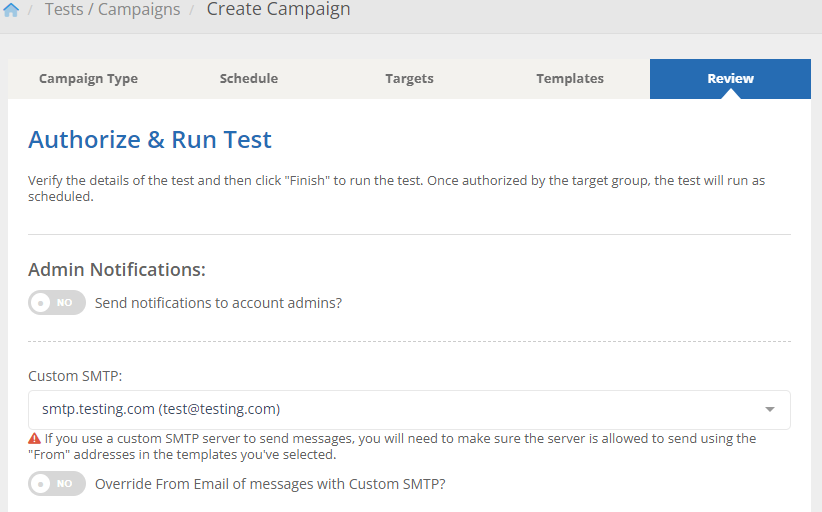Click the Admin Notifications heading
The height and width of the screenshot is (512, 822).
tap(117, 269)
